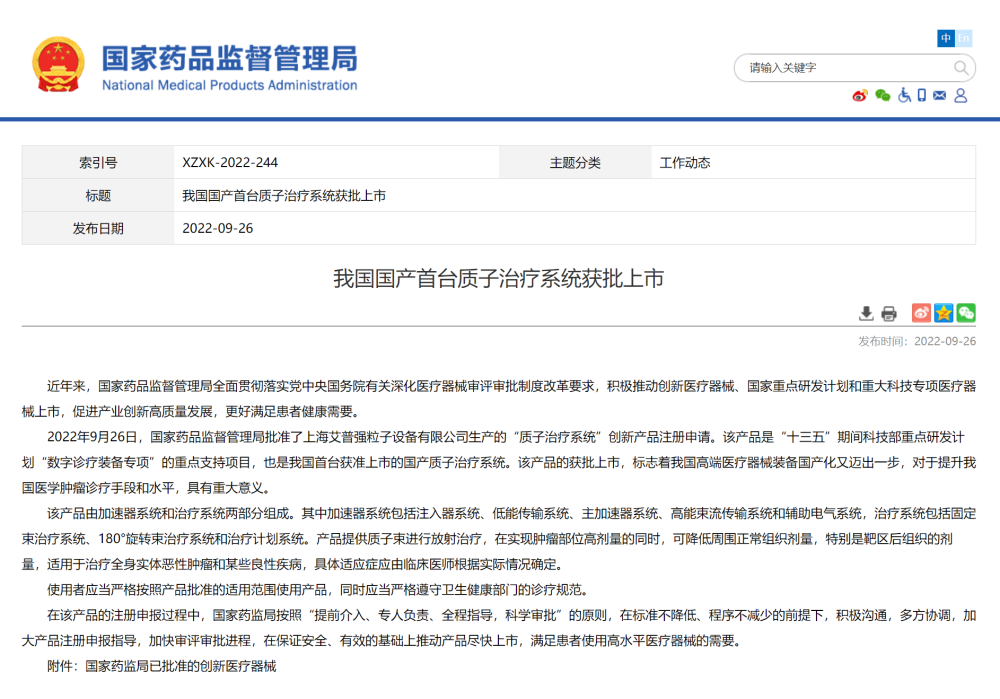Click the 标题 label cell
Viewport: 1000px width, 699px height.
(x=98, y=196)
